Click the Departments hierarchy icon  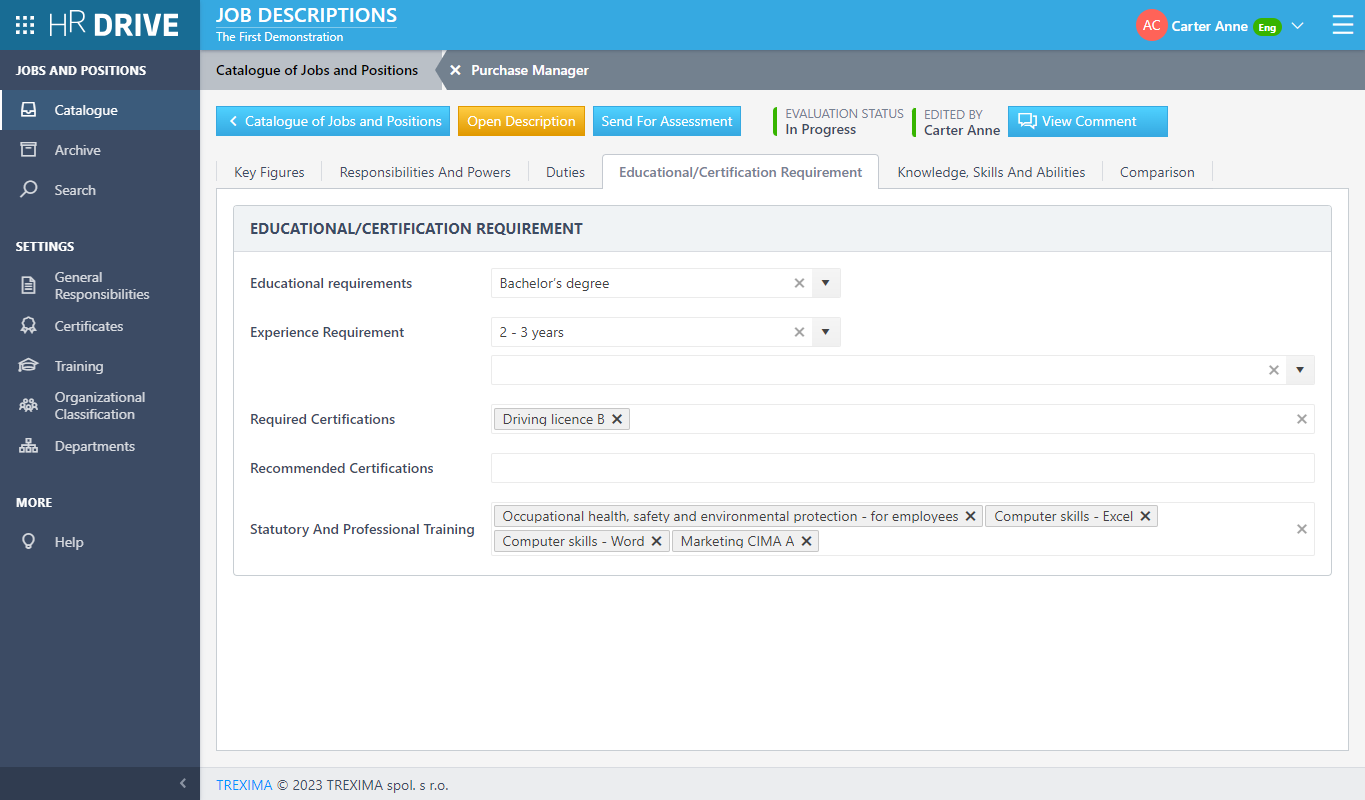[x=29, y=446]
